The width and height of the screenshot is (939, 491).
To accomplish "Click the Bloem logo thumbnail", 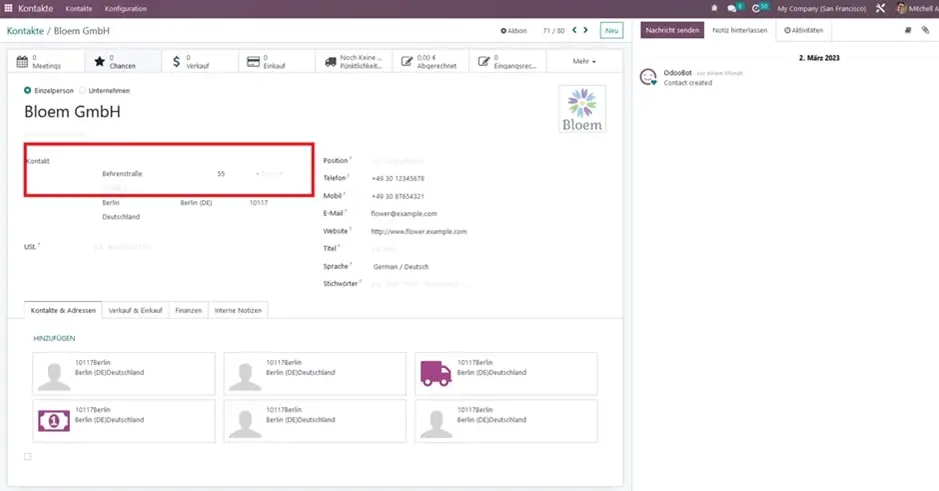I will pos(582,109).
